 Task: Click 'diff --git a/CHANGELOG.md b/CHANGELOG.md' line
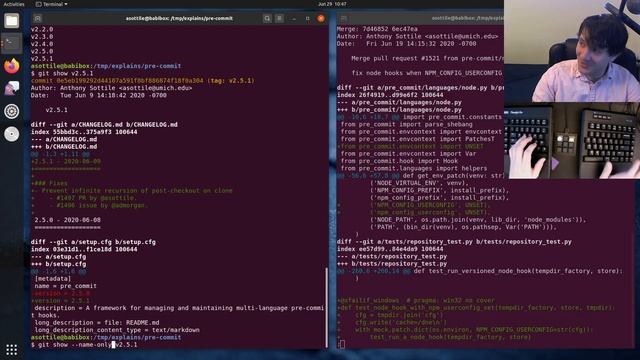click(104, 124)
